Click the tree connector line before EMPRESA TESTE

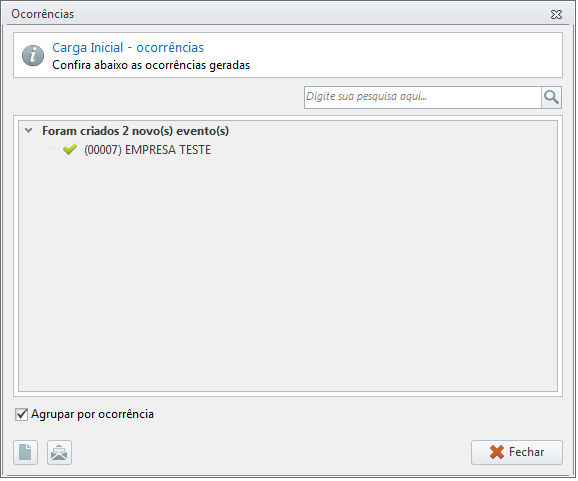click(55, 147)
